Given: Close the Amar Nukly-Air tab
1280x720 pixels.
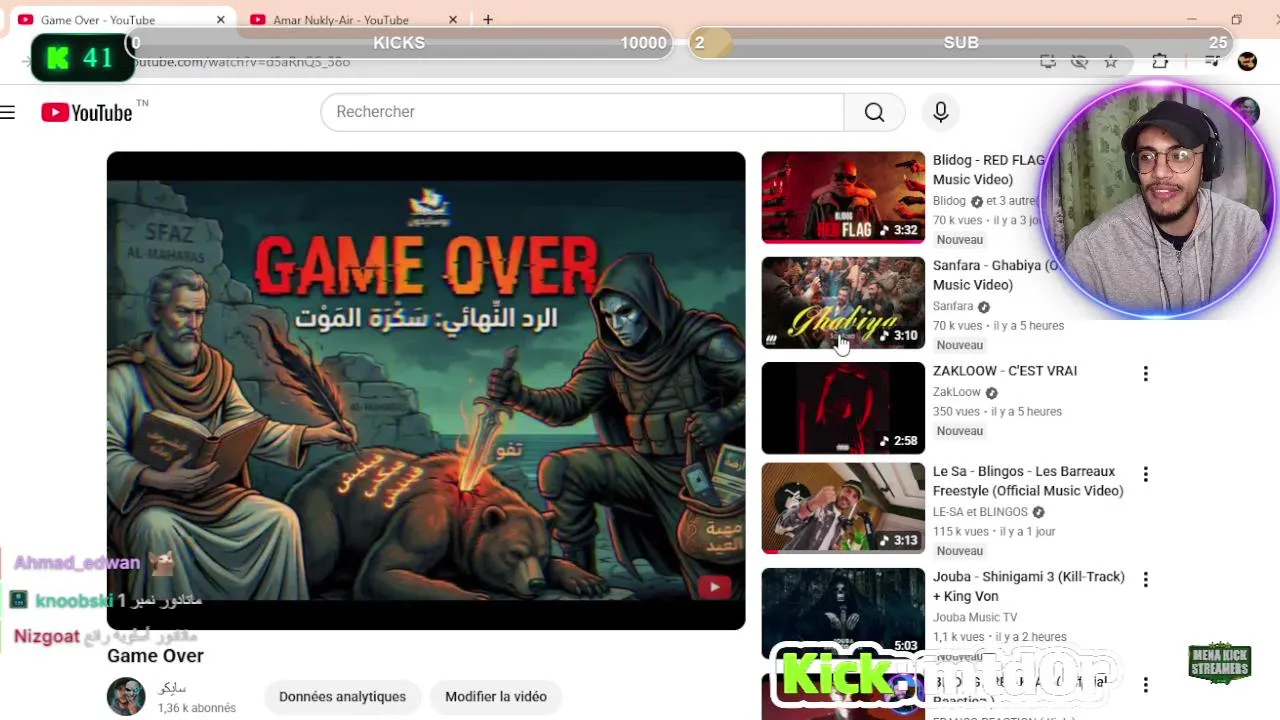Looking at the screenshot, I should pos(452,20).
